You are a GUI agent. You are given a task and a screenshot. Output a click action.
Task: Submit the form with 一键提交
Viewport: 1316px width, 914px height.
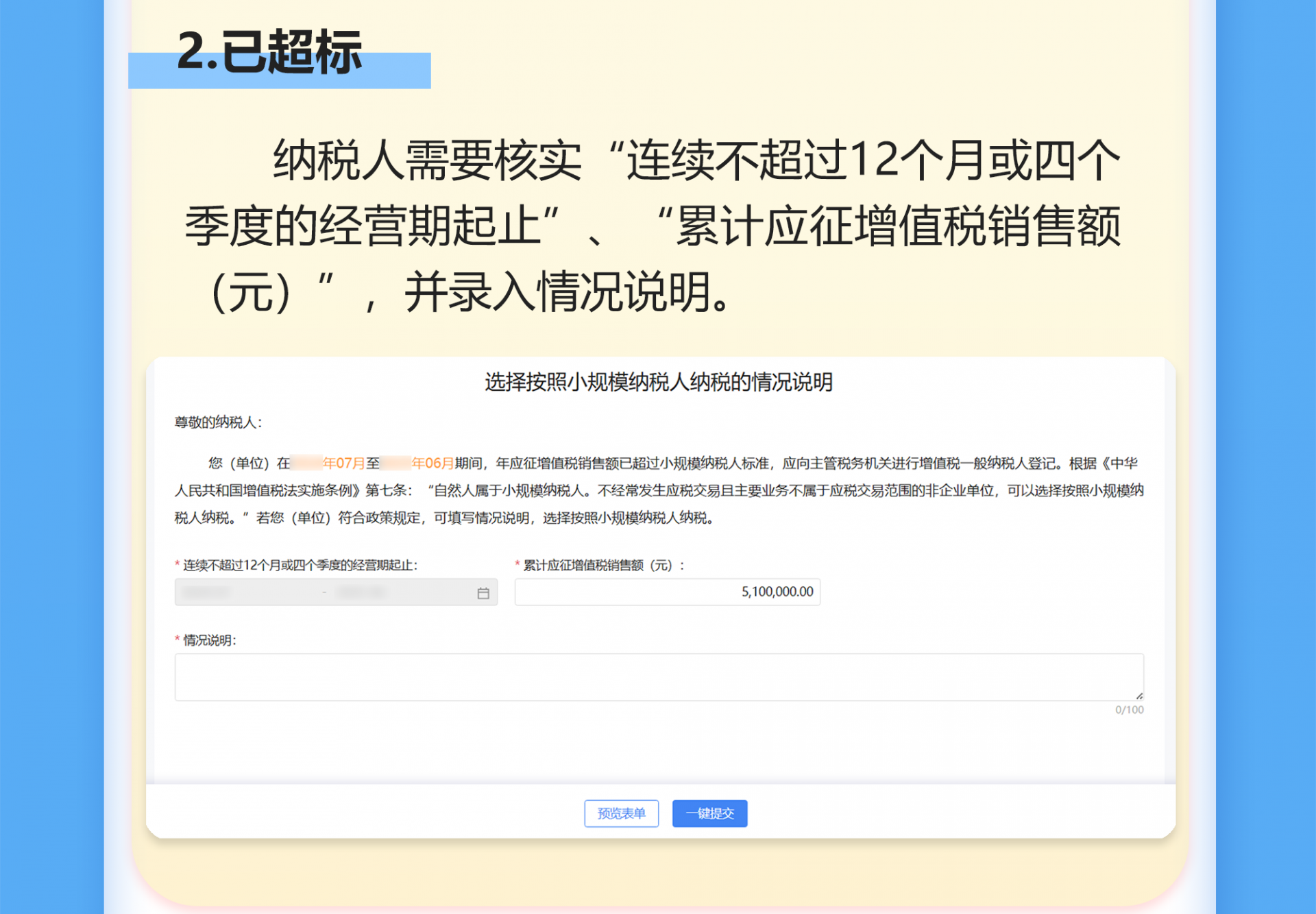pyautogui.click(x=709, y=813)
